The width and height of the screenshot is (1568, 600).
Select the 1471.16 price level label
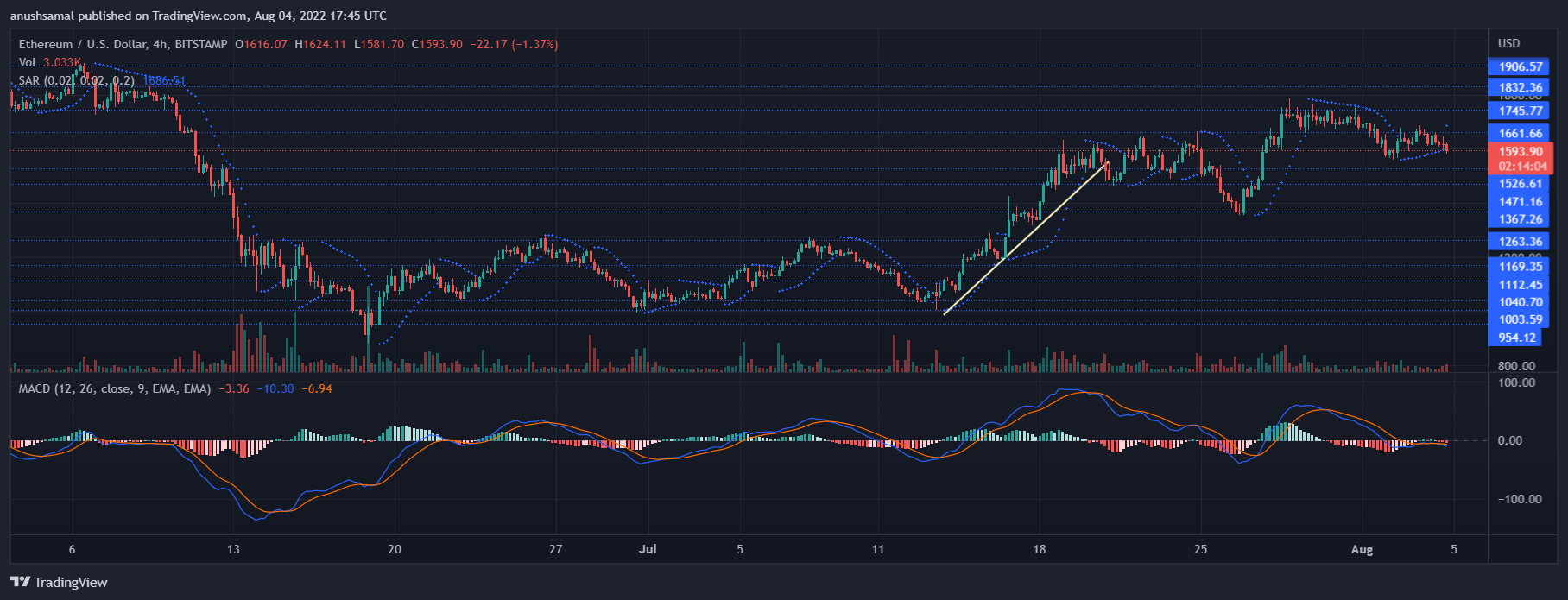1520,202
